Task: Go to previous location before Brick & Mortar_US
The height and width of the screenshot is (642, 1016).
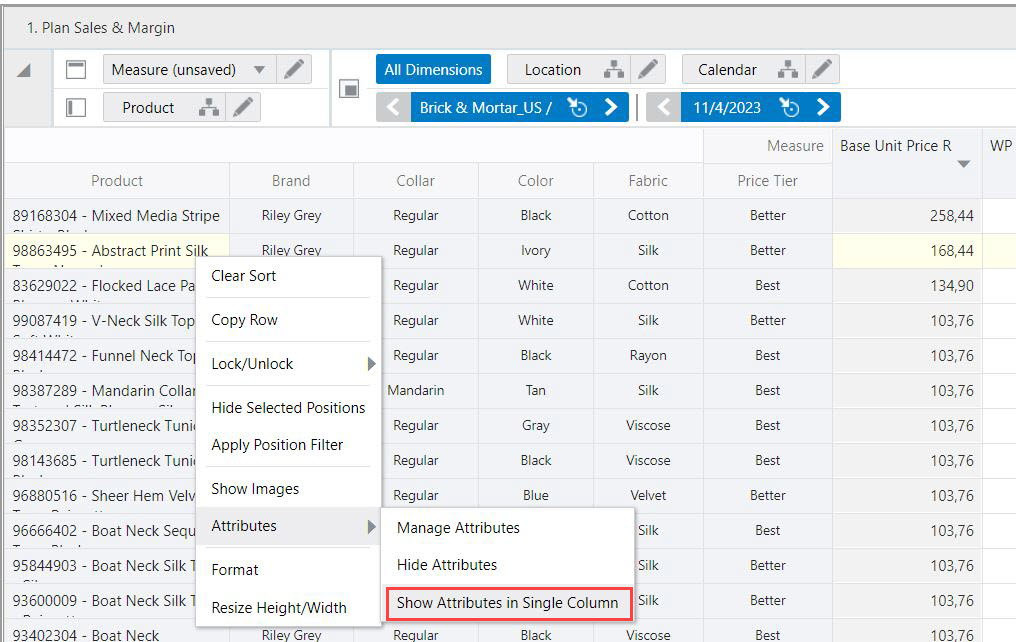Action: tap(393, 107)
